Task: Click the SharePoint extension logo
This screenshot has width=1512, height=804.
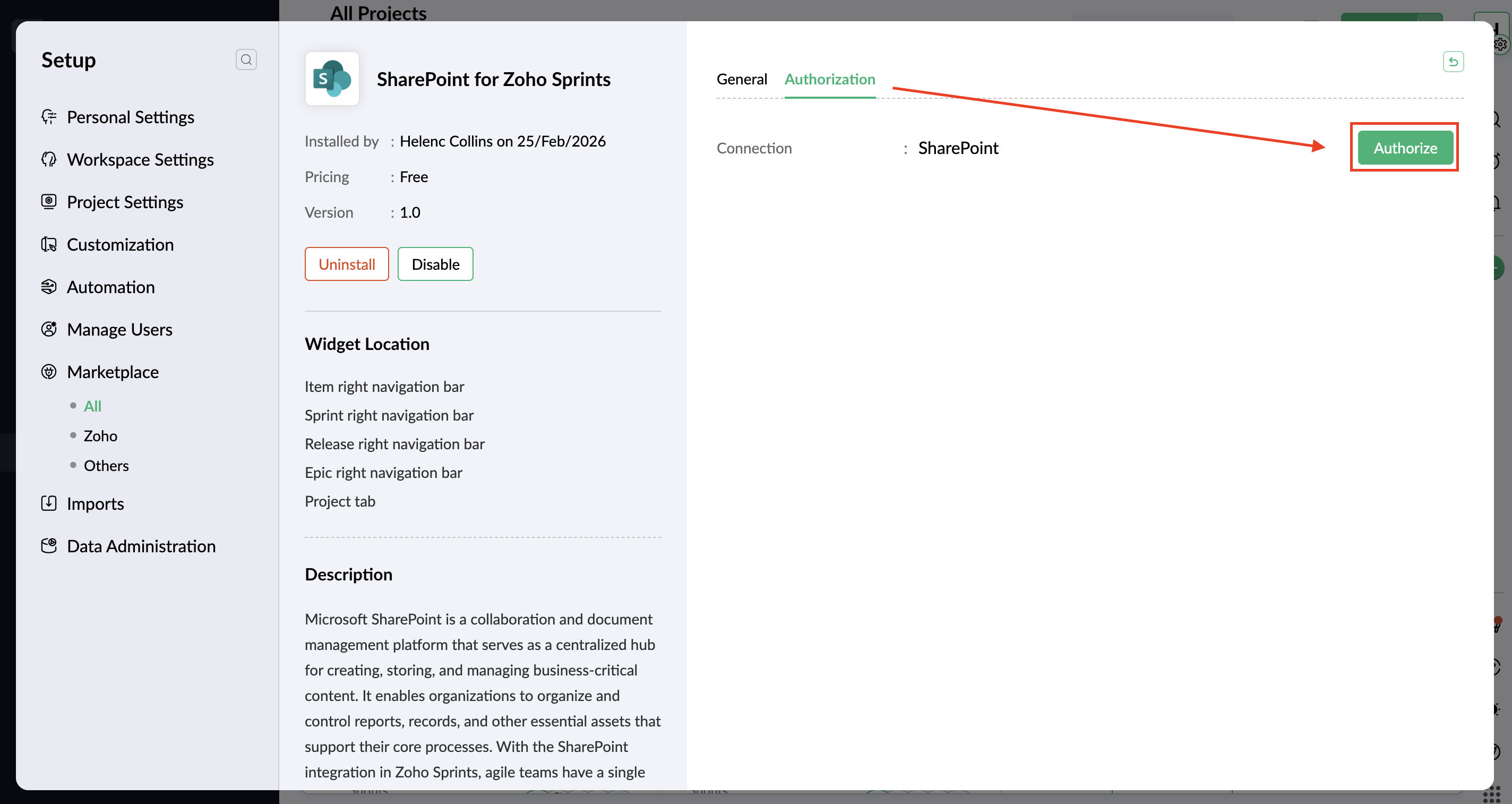Action: click(x=332, y=79)
